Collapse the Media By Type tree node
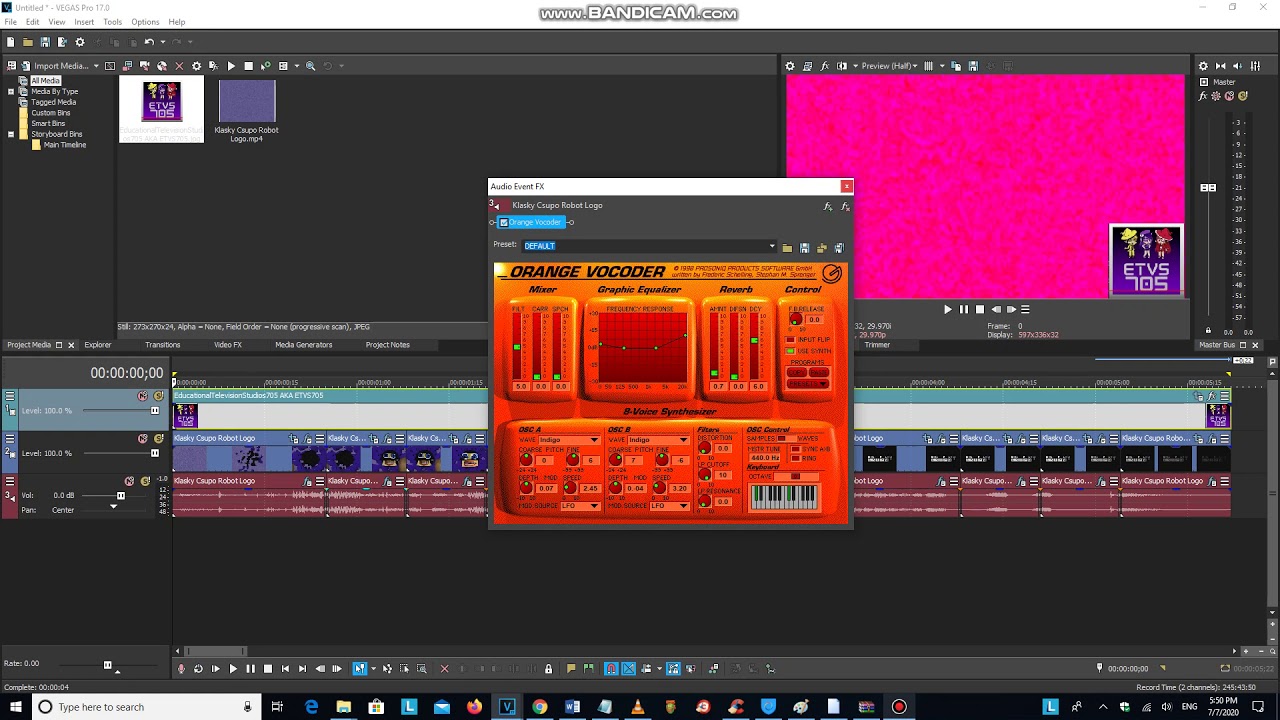This screenshot has height=720, width=1280. click(11, 91)
